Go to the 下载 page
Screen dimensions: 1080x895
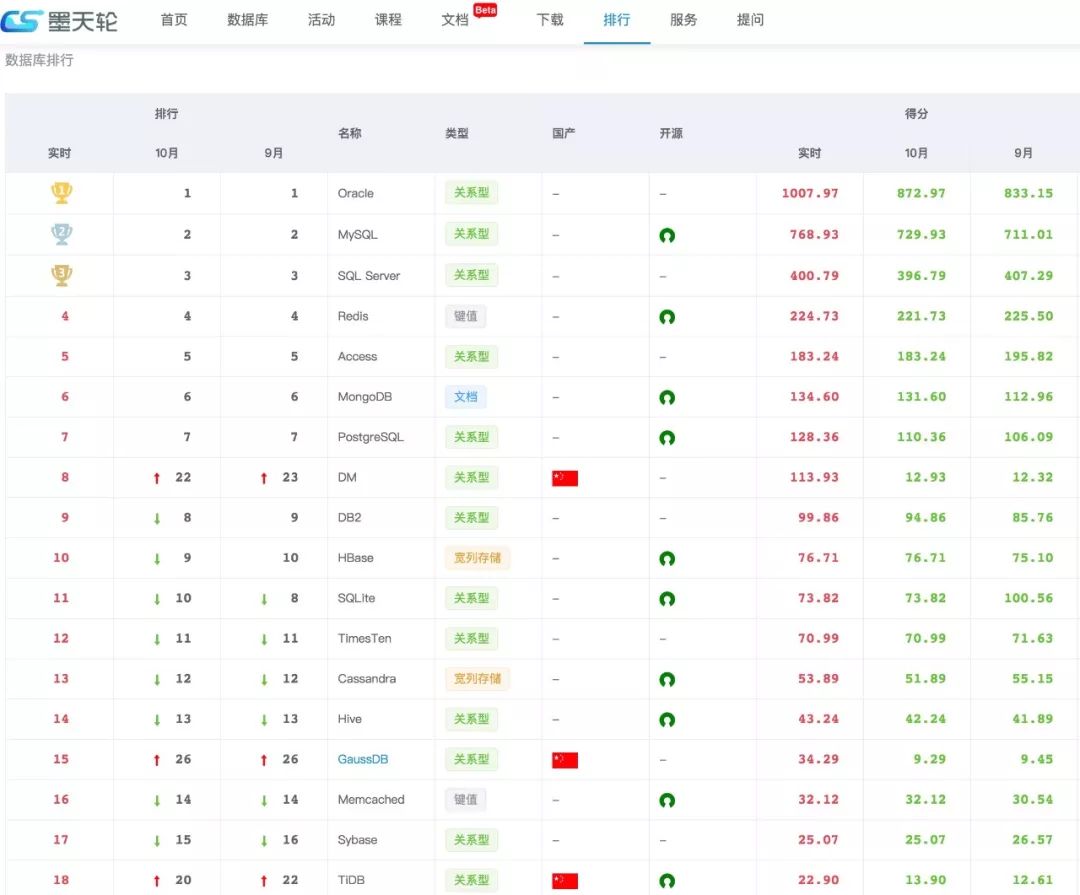point(550,20)
